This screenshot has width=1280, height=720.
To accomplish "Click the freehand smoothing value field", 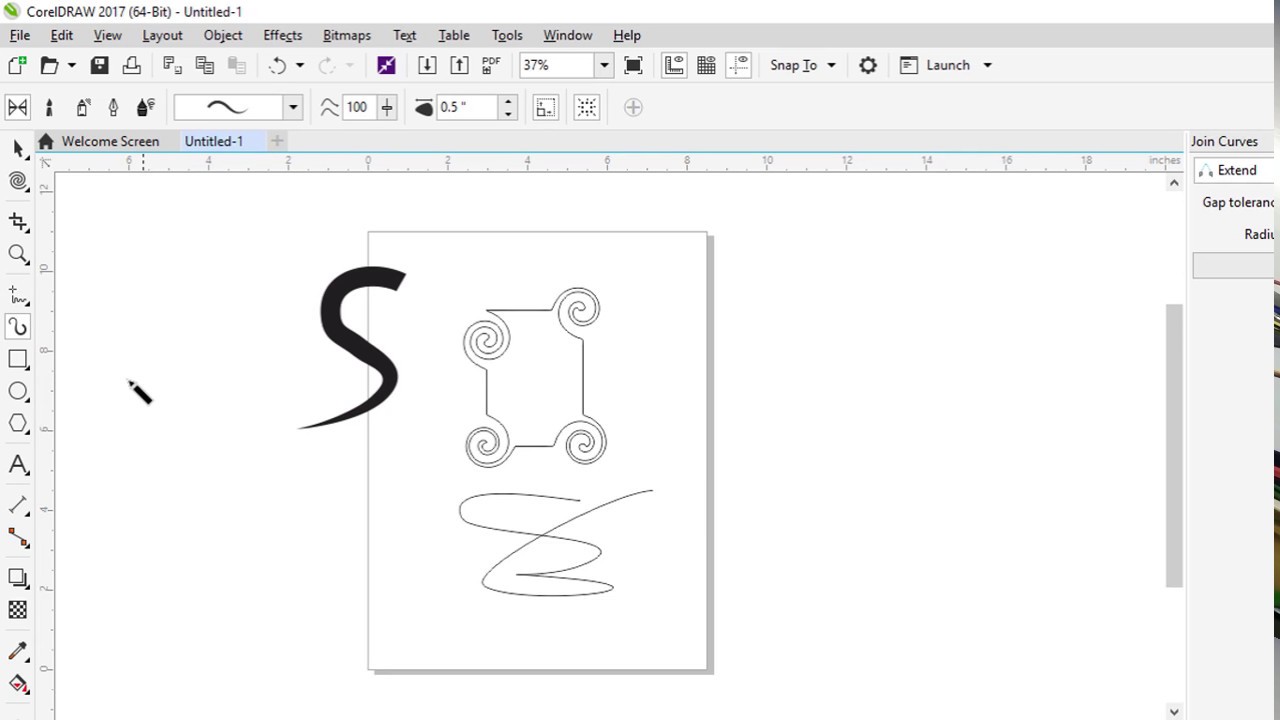I will tap(359, 107).
